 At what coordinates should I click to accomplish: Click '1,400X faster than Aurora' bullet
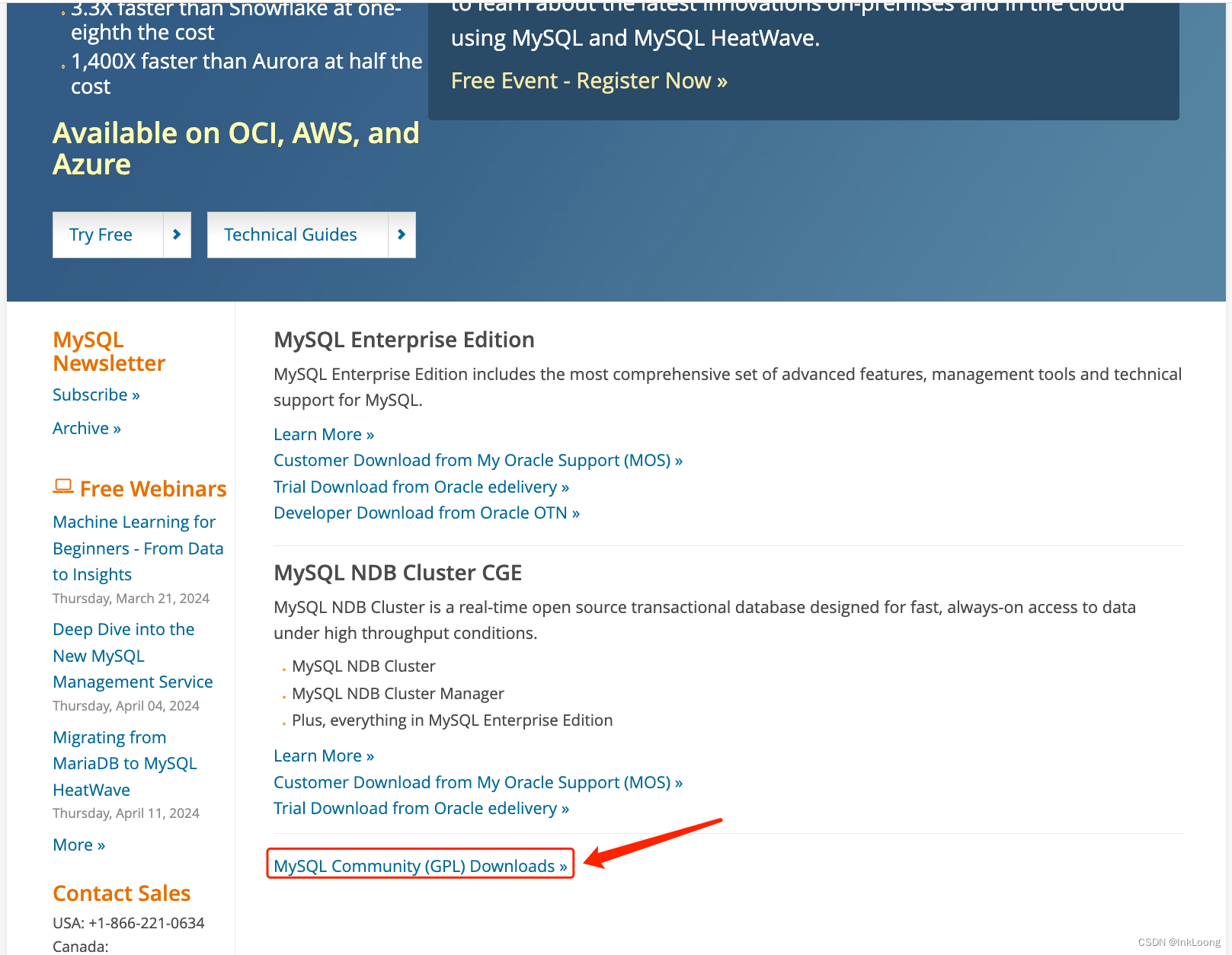[x=247, y=74]
